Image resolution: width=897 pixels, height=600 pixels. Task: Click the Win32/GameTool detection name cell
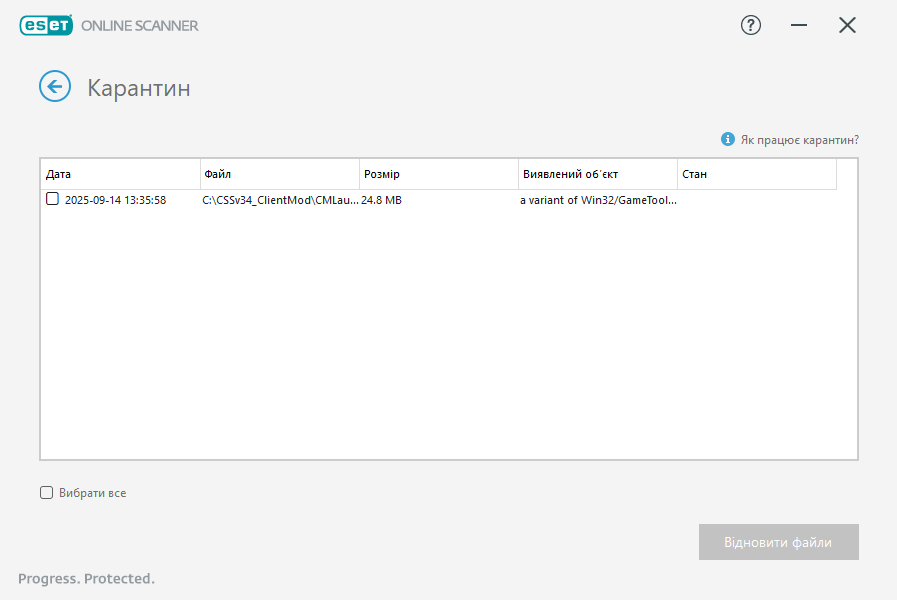click(597, 200)
